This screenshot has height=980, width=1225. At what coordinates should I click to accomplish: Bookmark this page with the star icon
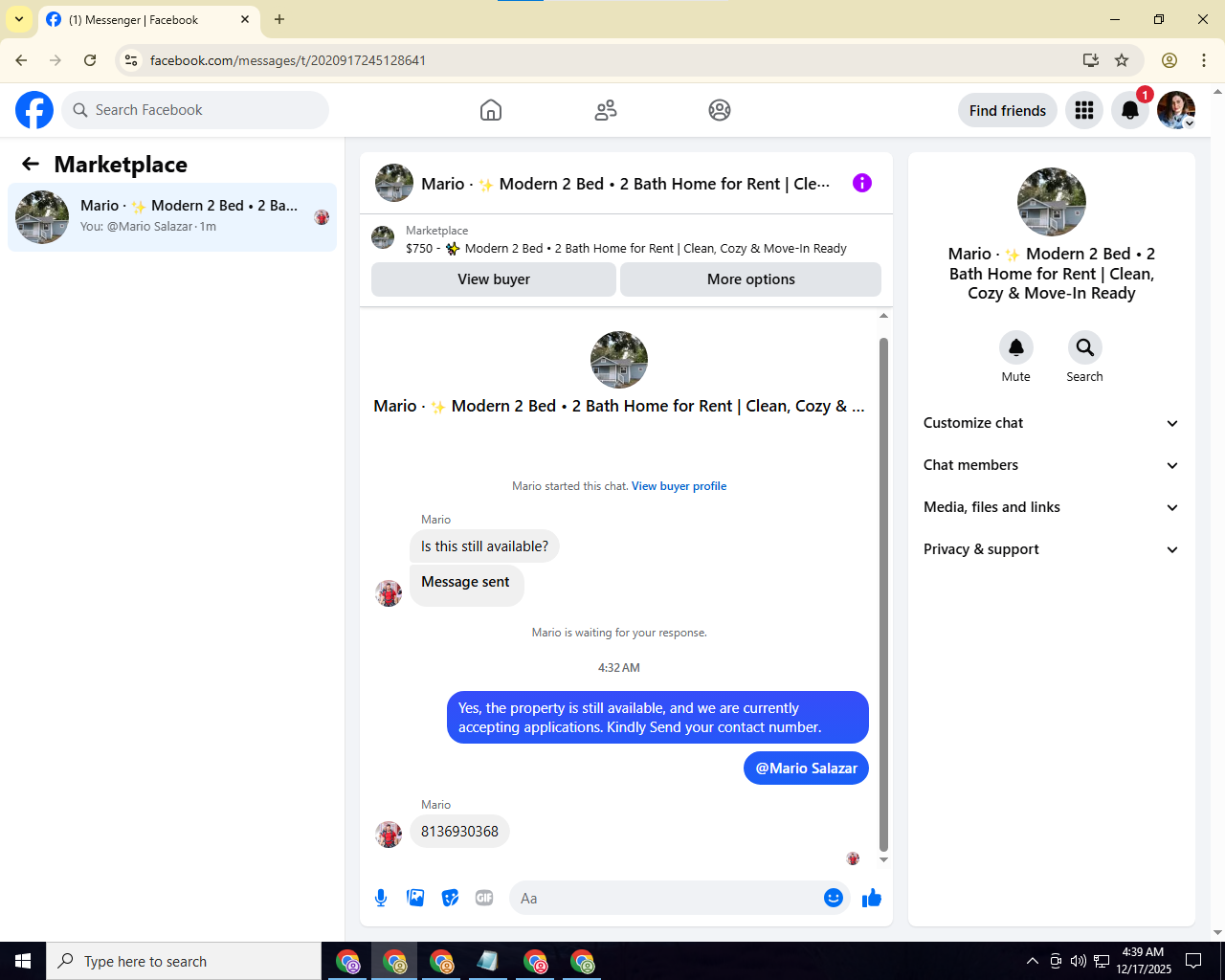click(1122, 60)
